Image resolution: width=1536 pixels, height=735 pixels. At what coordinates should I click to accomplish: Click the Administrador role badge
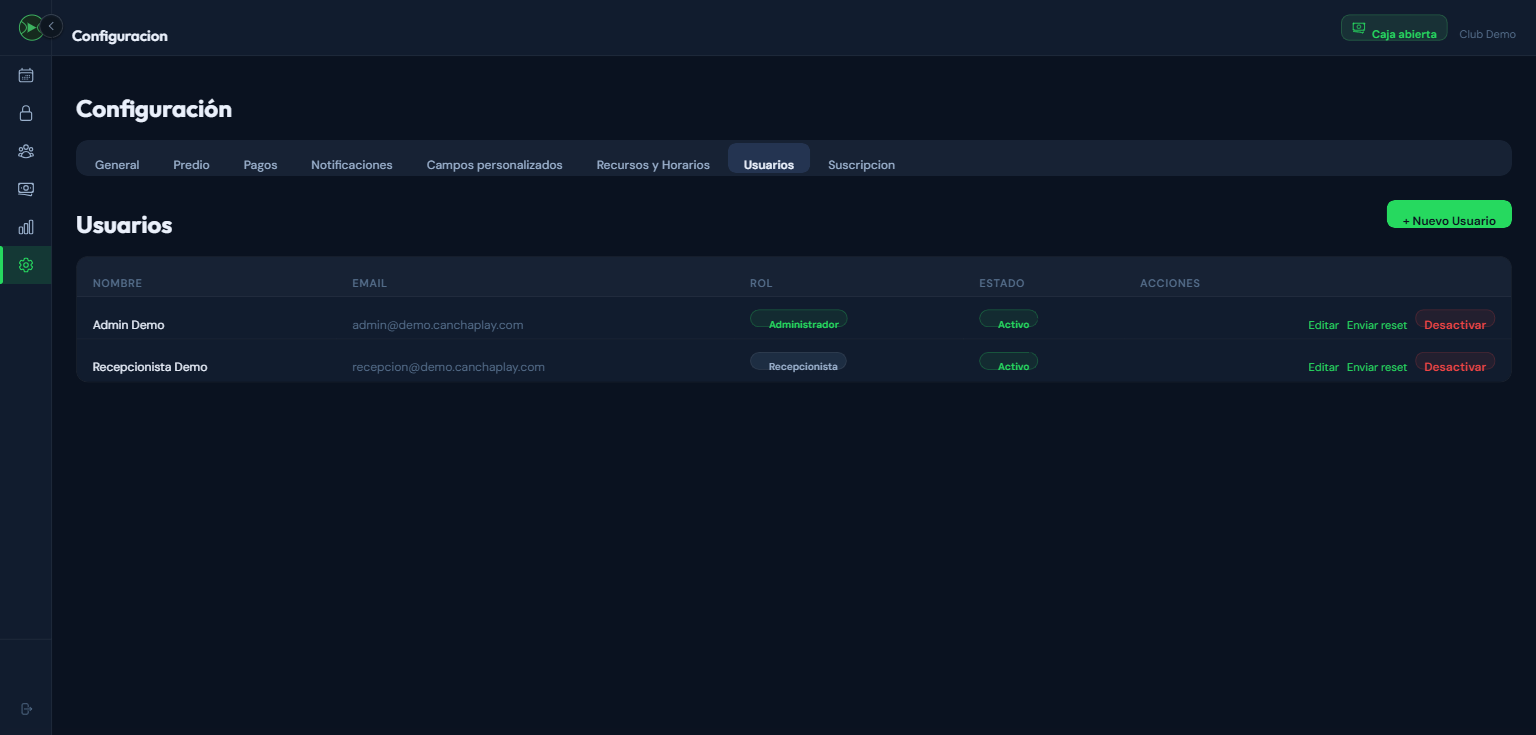[799, 319]
